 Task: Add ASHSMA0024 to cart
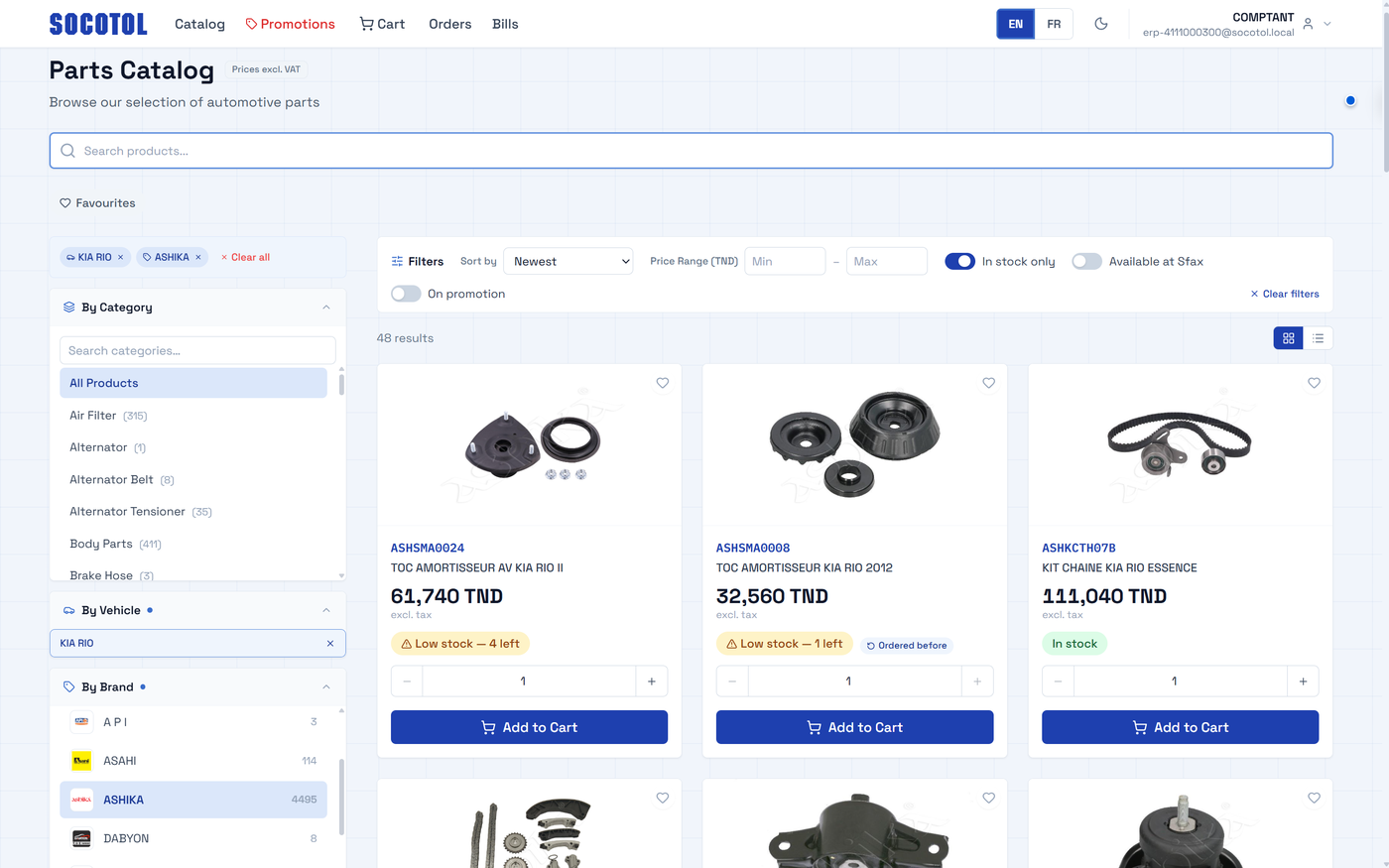(529, 727)
